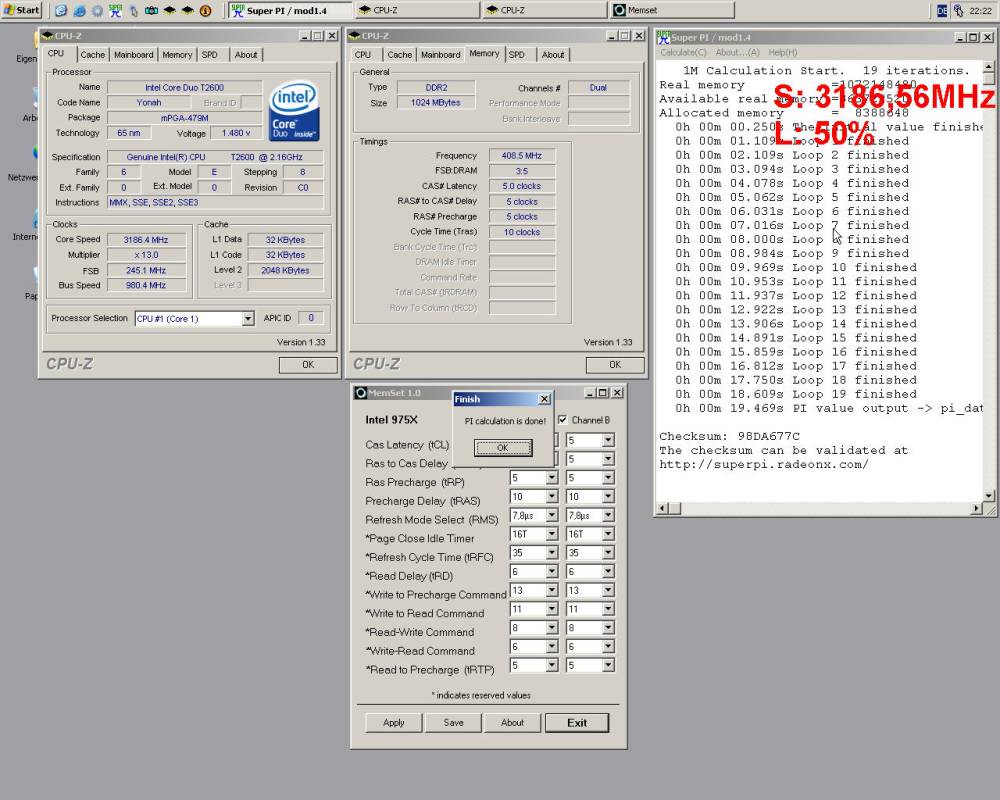Click the first blue browser quick launch icon
Viewport: 1000px width, 800px height.
tap(61, 10)
